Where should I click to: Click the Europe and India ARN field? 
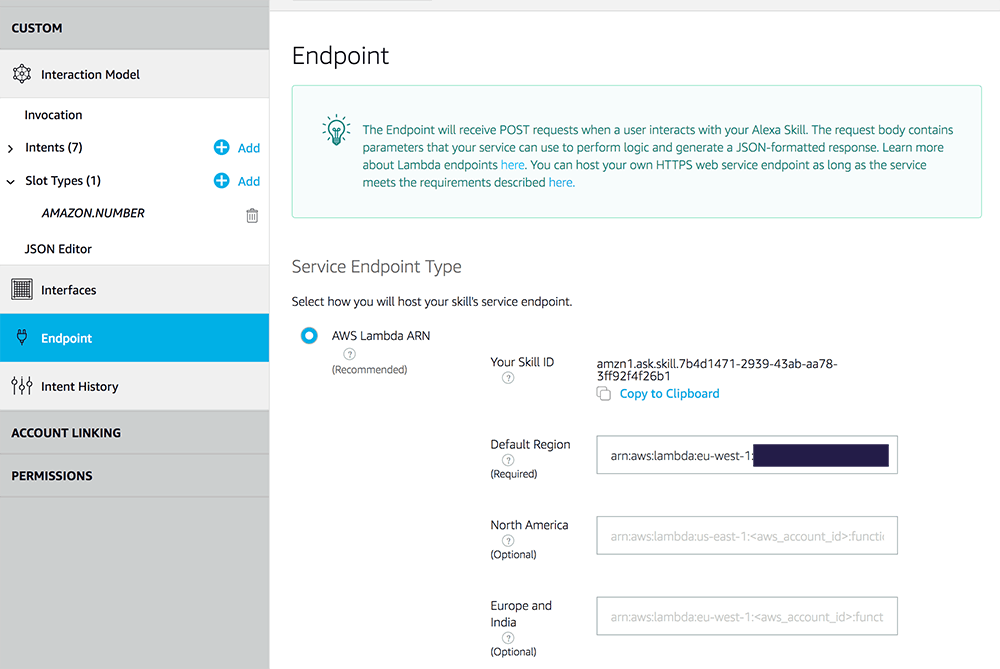point(747,616)
